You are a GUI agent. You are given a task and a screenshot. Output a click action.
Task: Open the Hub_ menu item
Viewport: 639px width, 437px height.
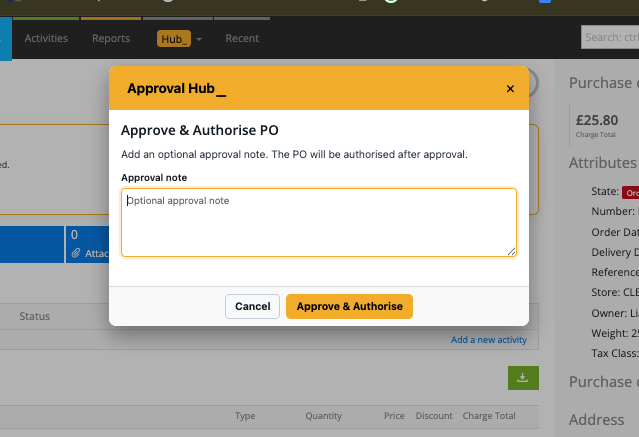(174, 39)
